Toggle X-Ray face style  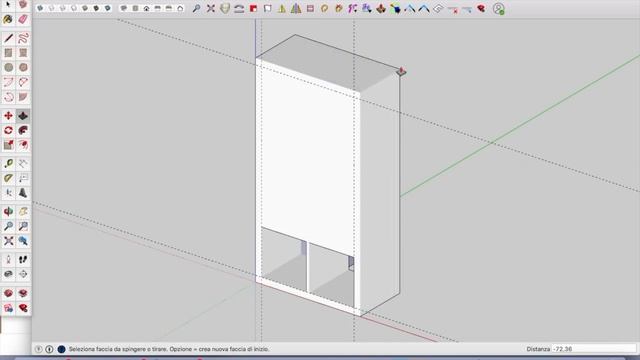pos(40,8)
